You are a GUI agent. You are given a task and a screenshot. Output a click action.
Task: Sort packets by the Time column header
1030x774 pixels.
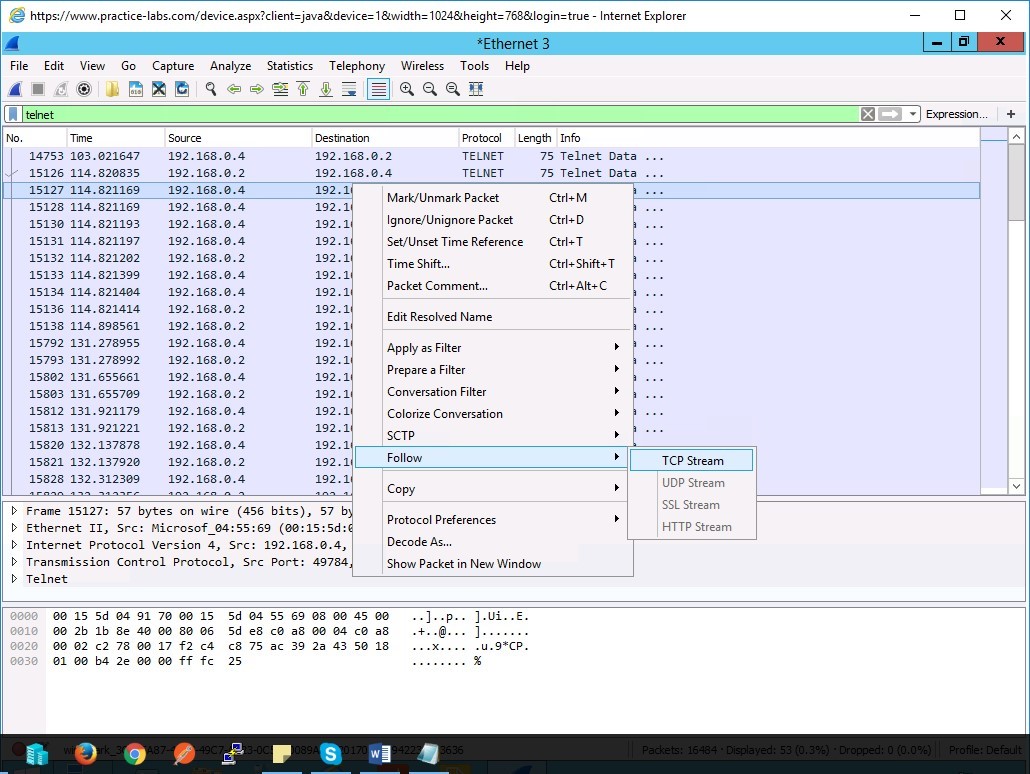pos(115,138)
